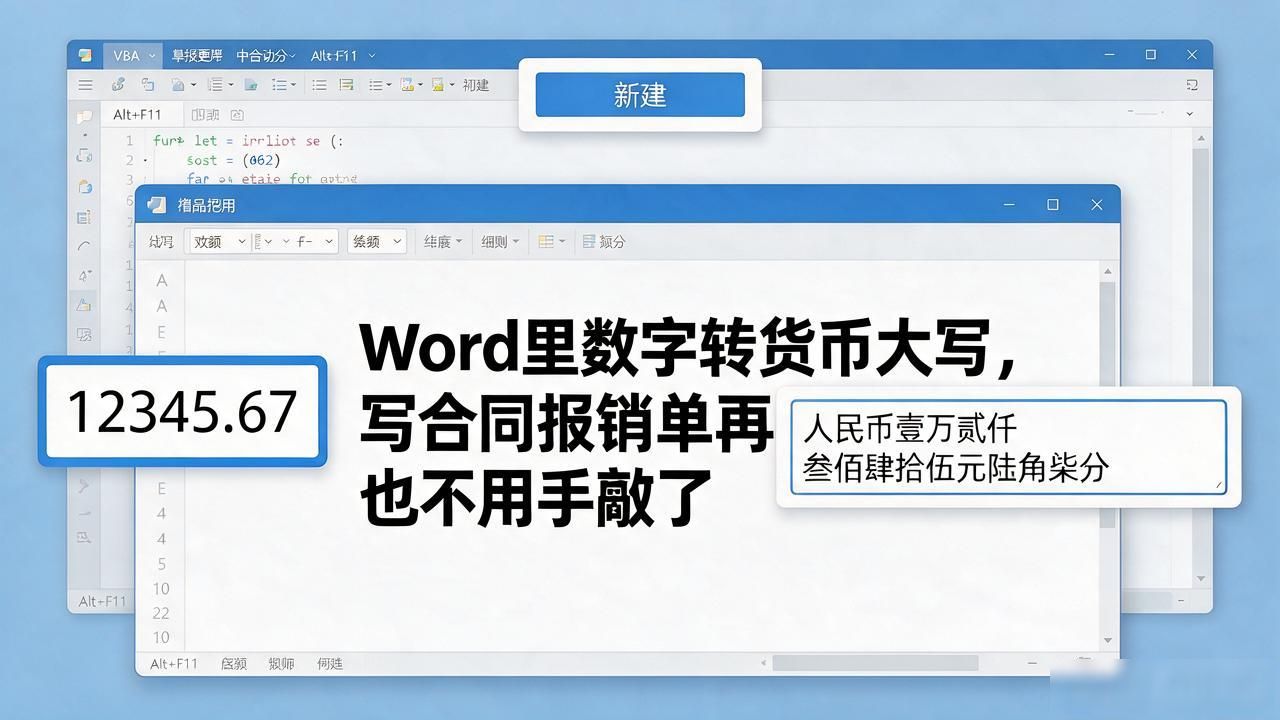Click the 人民币壹万贰仟 output text box
Viewport: 1280px width, 720px height.
(x=1008, y=447)
